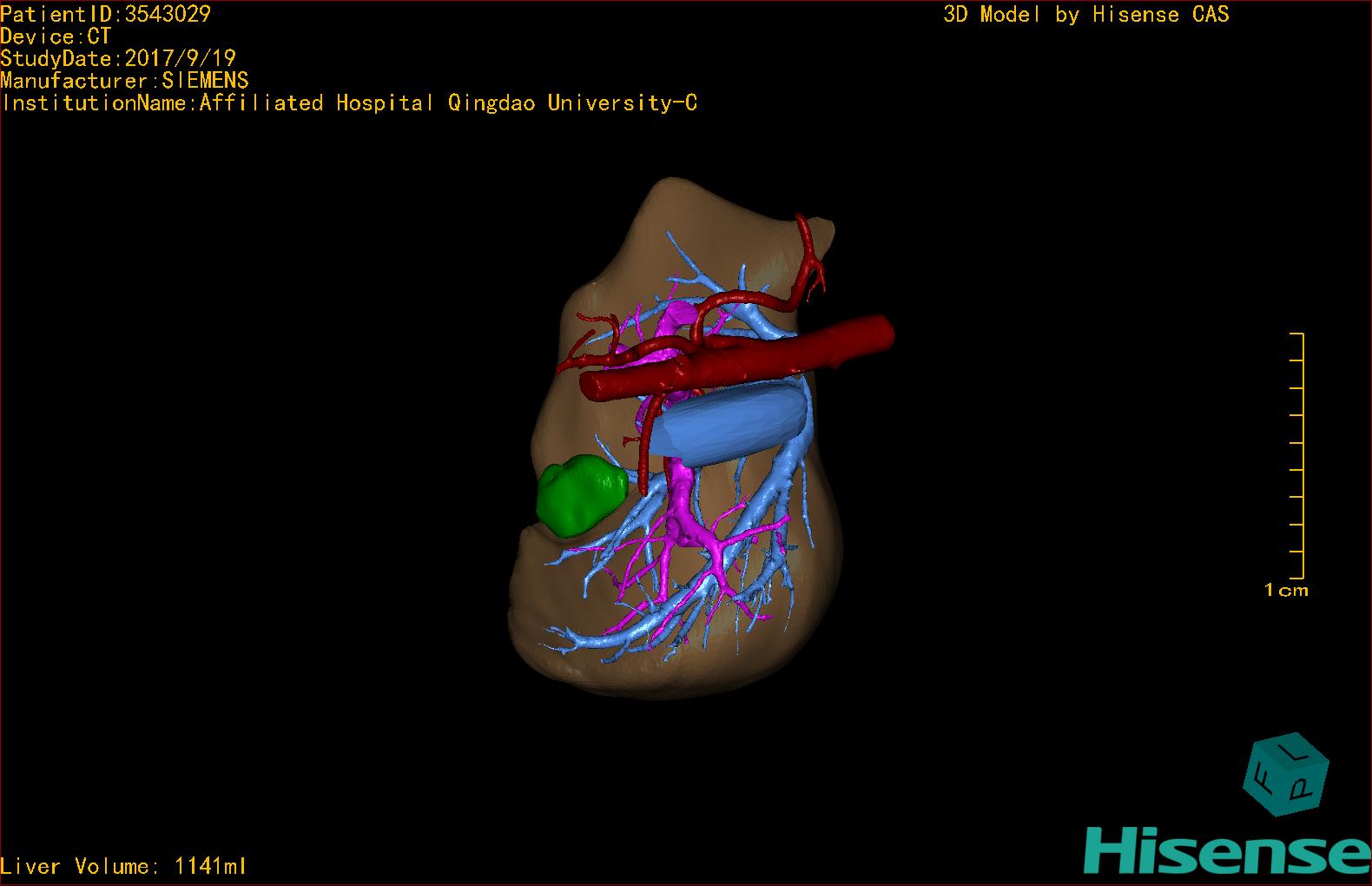Click the PatientID:3543029 text
This screenshot has height=886, width=1372.
pos(105,14)
